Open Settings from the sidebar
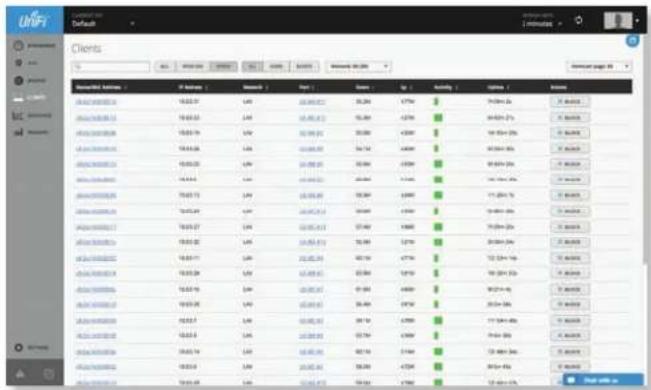 point(32,347)
